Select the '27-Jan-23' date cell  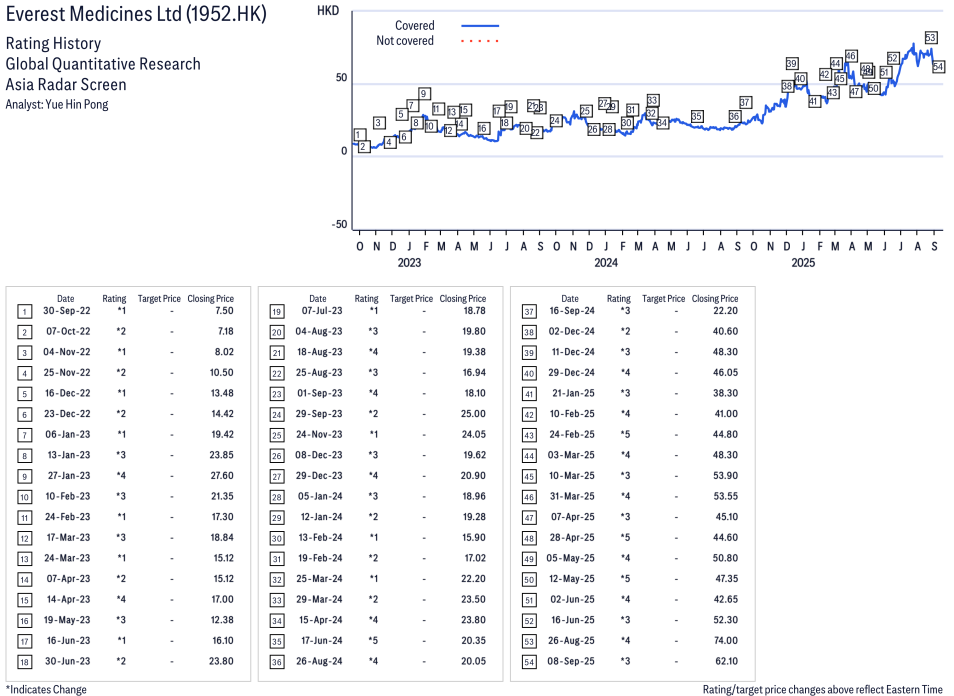(x=69, y=476)
